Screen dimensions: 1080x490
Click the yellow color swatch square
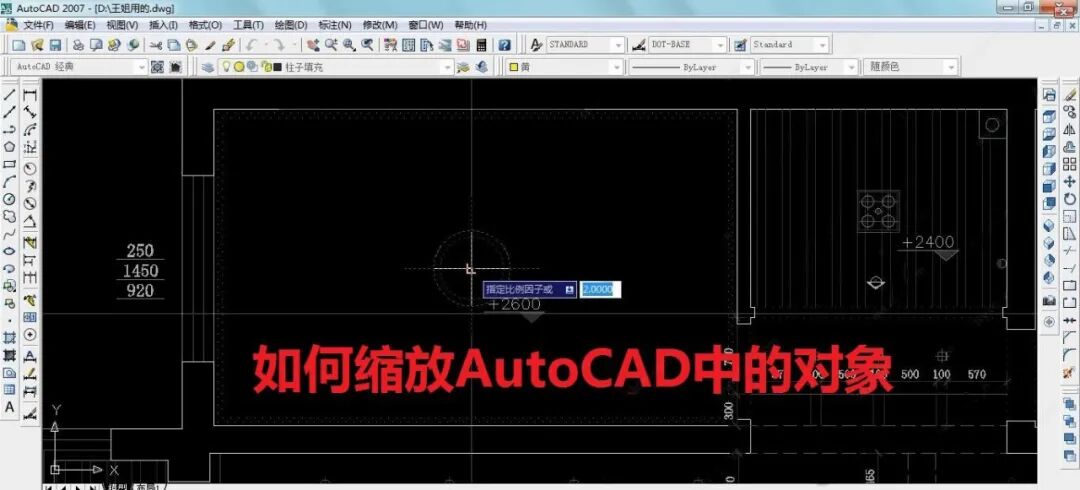[x=514, y=67]
